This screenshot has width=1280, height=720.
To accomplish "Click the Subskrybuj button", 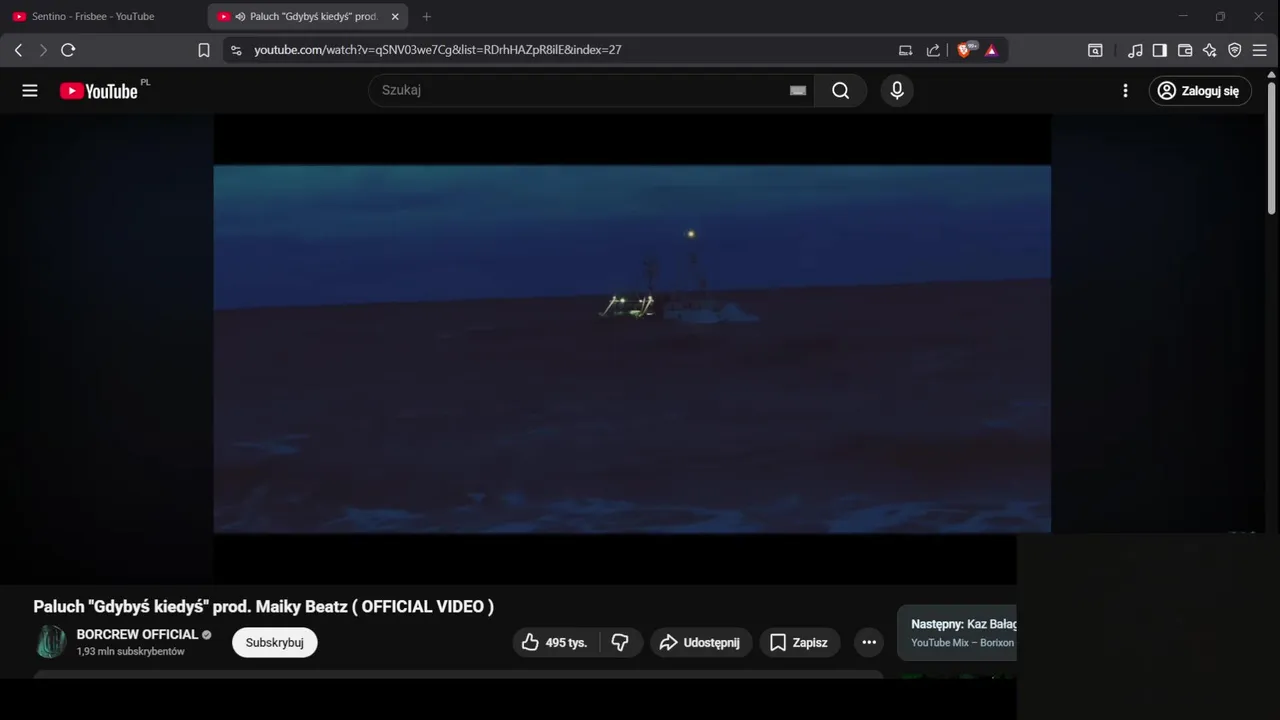I will point(275,643).
